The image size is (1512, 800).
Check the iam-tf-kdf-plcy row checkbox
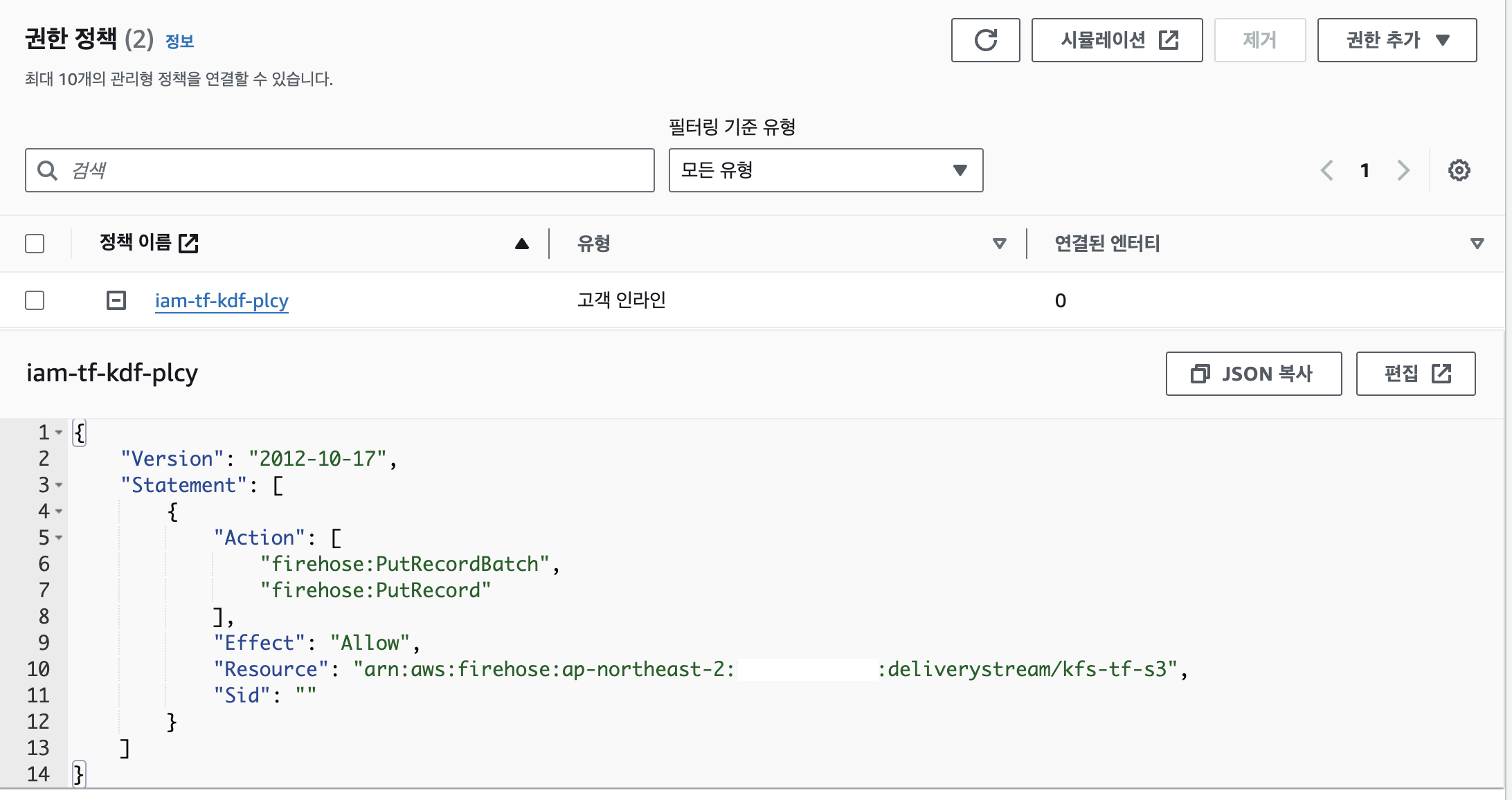coord(35,300)
